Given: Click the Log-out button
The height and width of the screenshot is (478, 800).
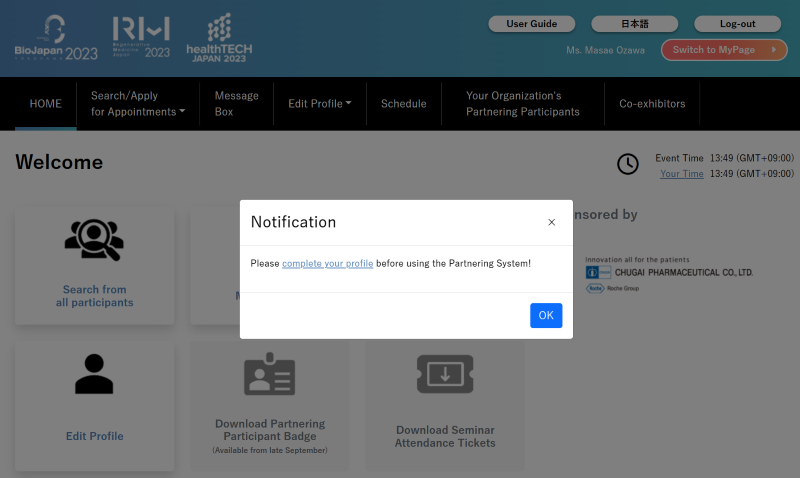Looking at the screenshot, I should (x=737, y=23).
